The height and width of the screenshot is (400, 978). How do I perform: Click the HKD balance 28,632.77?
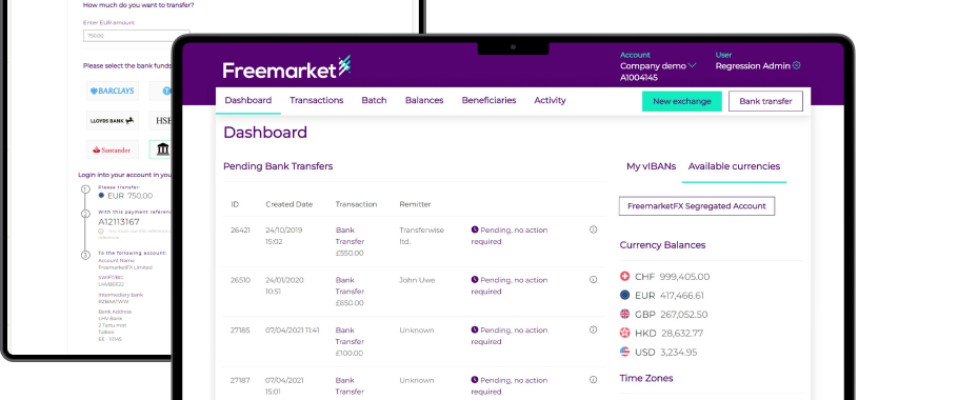pos(682,333)
